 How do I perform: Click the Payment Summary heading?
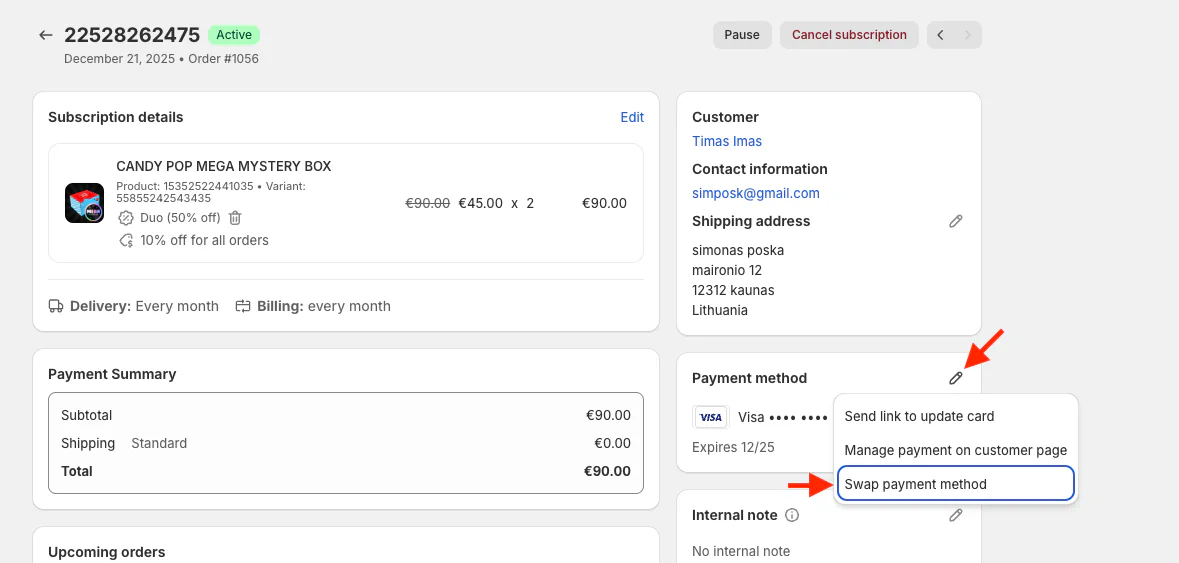coord(112,374)
